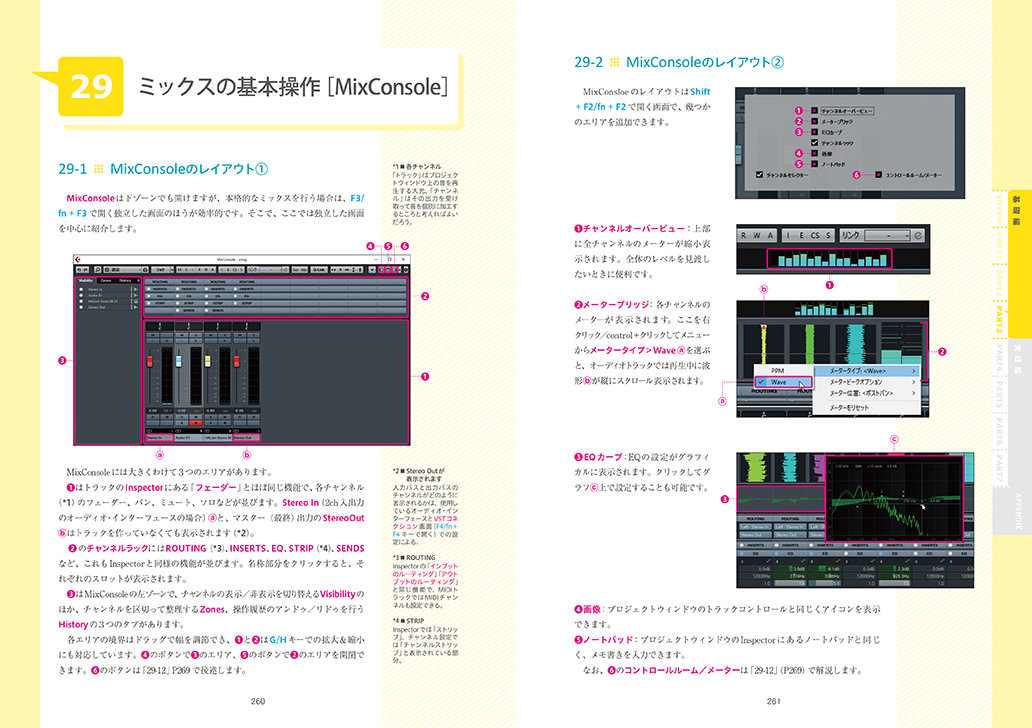
Task: Toggle the EQカーブ checkbox
Action: pyautogui.click(x=814, y=132)
